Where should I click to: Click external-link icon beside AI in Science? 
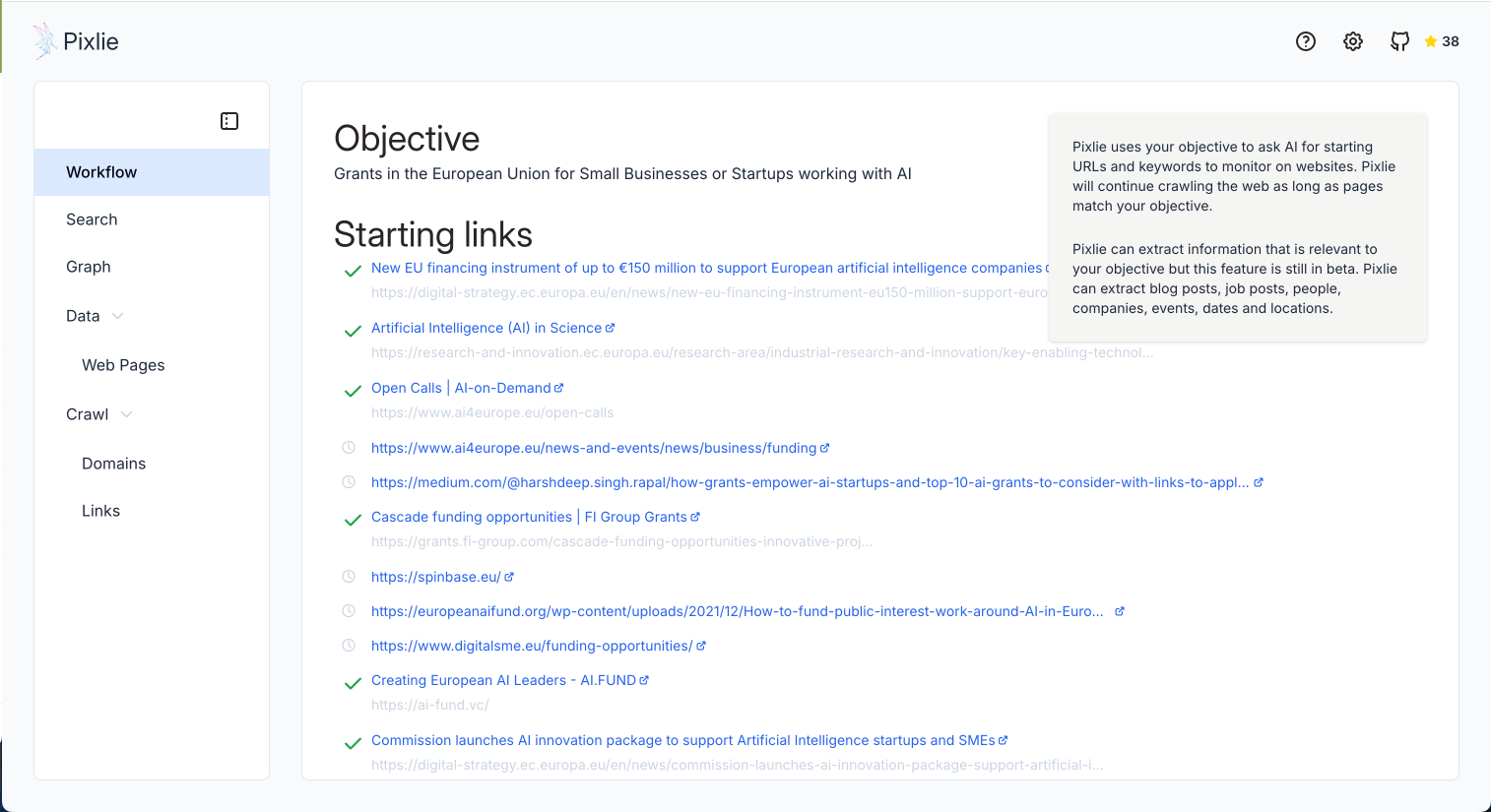[610, 328]
